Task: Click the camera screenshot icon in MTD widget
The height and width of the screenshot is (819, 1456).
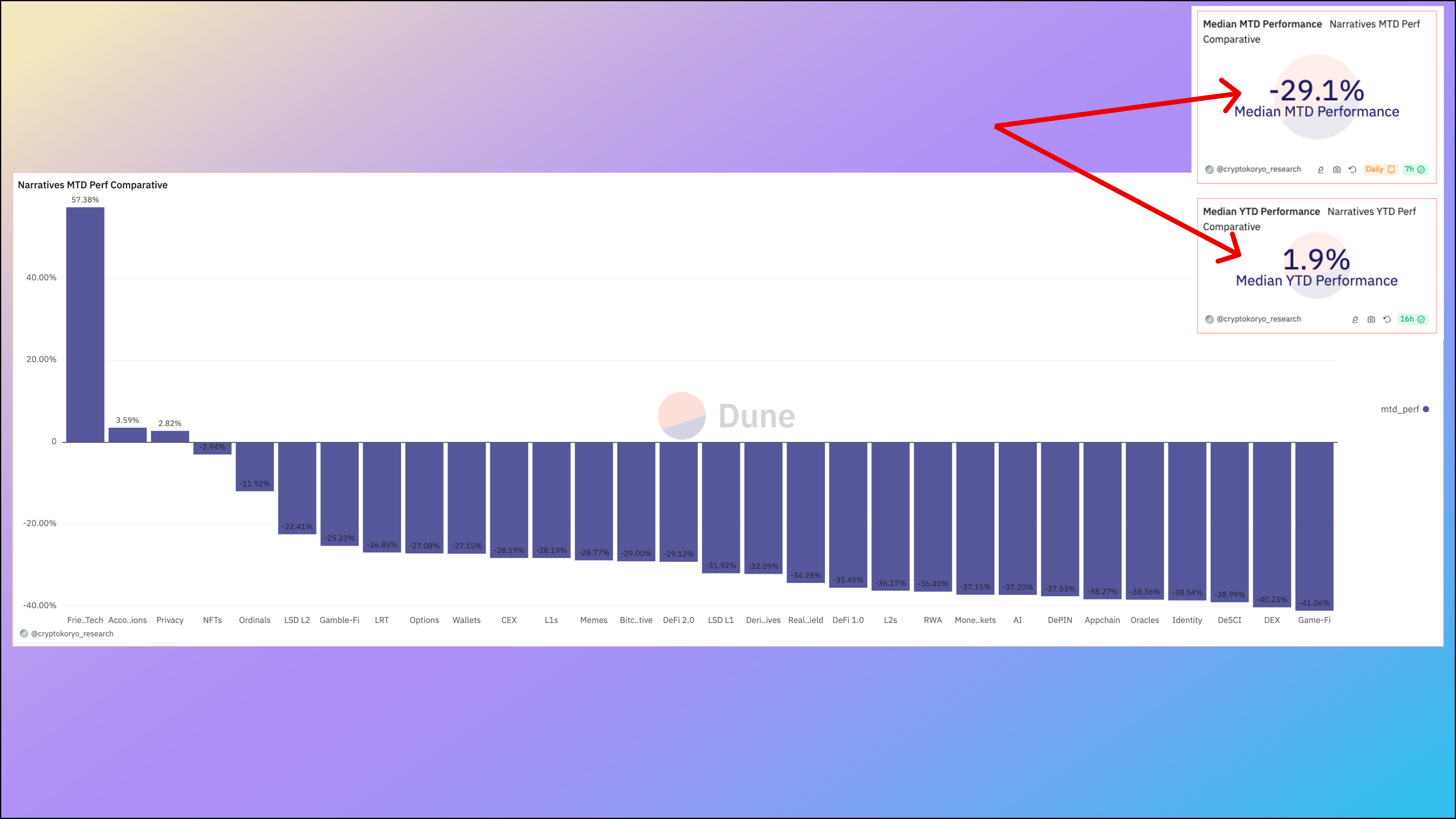Action: click(1337, 170)
